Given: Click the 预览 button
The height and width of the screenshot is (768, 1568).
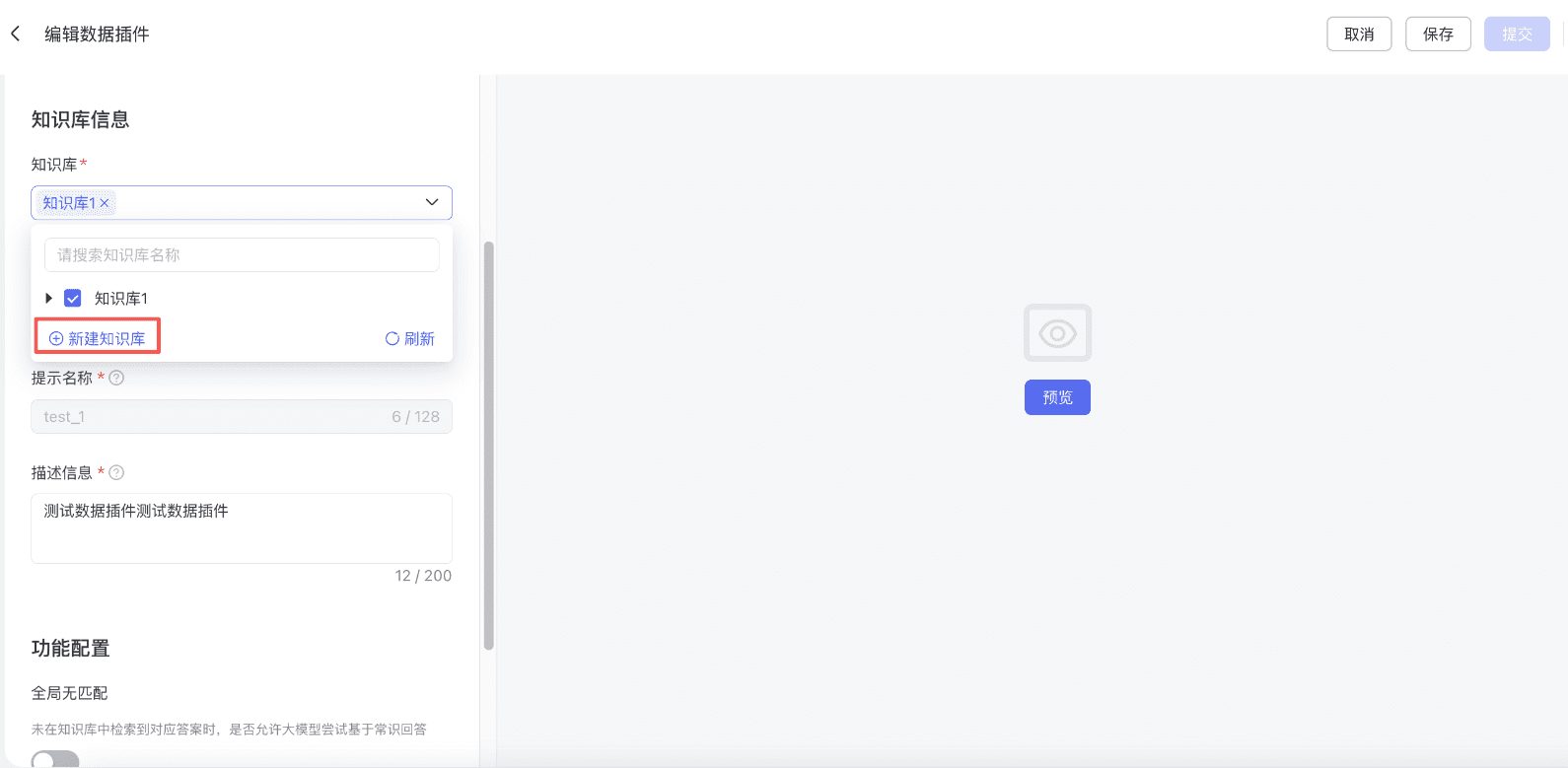Looking at the screenshot, I should (x=1057, y=397).
